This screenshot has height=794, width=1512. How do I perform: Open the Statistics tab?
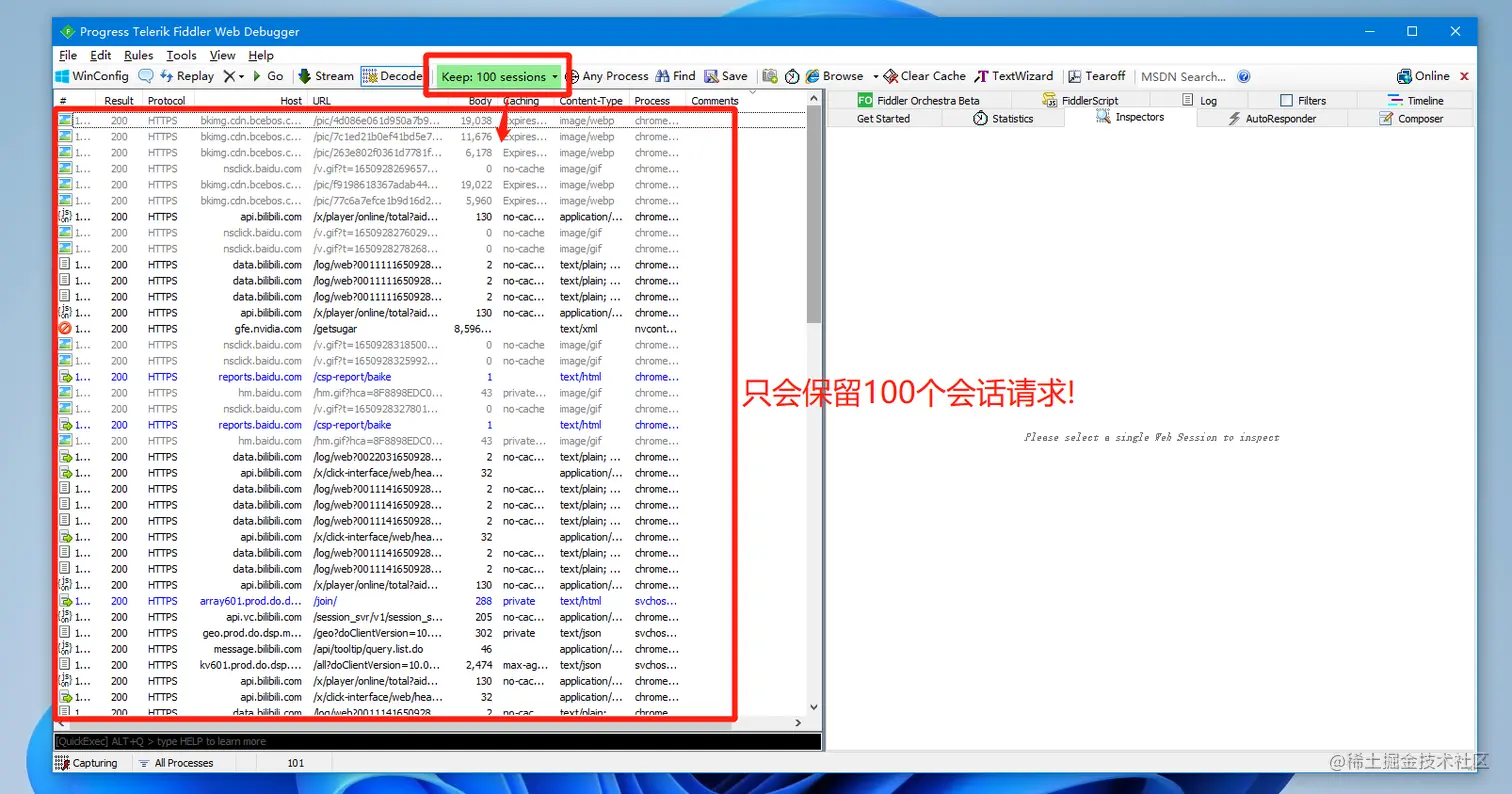(1002, 118)
